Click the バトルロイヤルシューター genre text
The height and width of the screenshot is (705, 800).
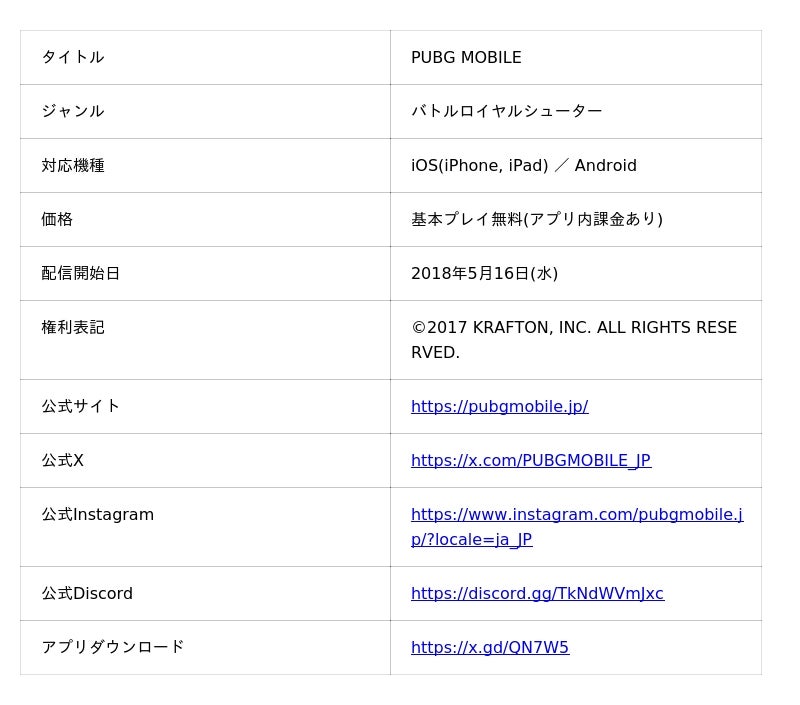pyautogui.click(x=506, y=111)
